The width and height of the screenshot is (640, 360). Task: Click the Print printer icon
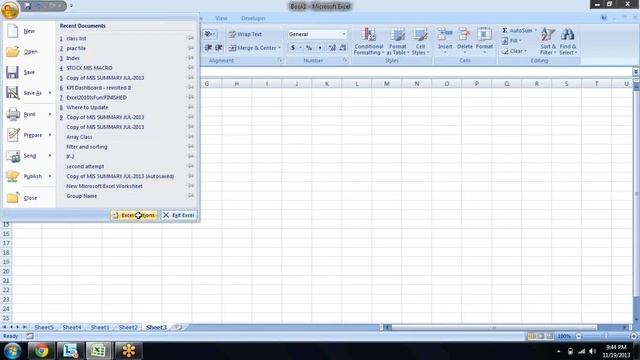tap(13, 114)
